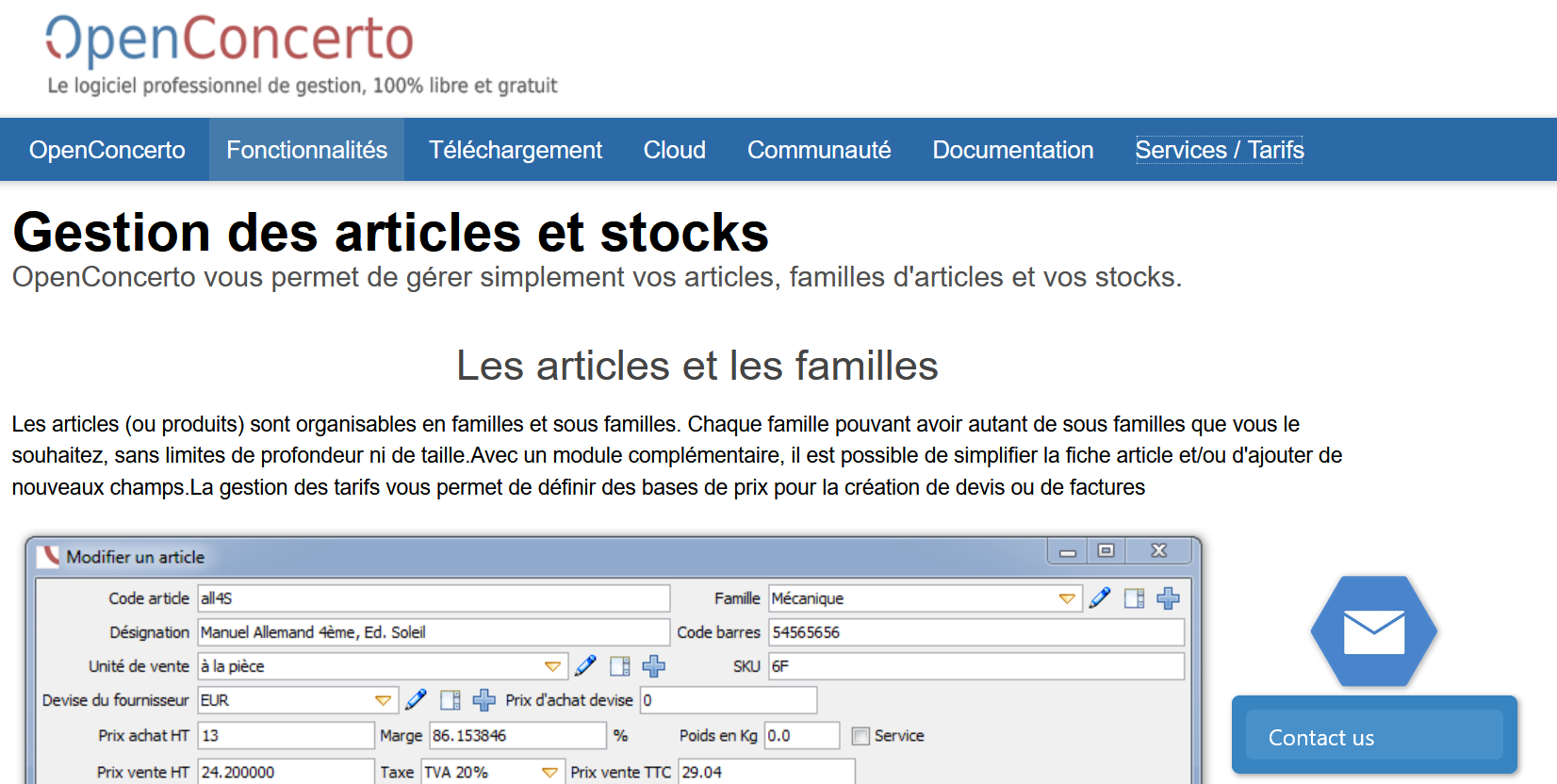Expand Unité de vente dropdown
The width and height of the screenshot is (1557, 784).
tap(552, 666)
